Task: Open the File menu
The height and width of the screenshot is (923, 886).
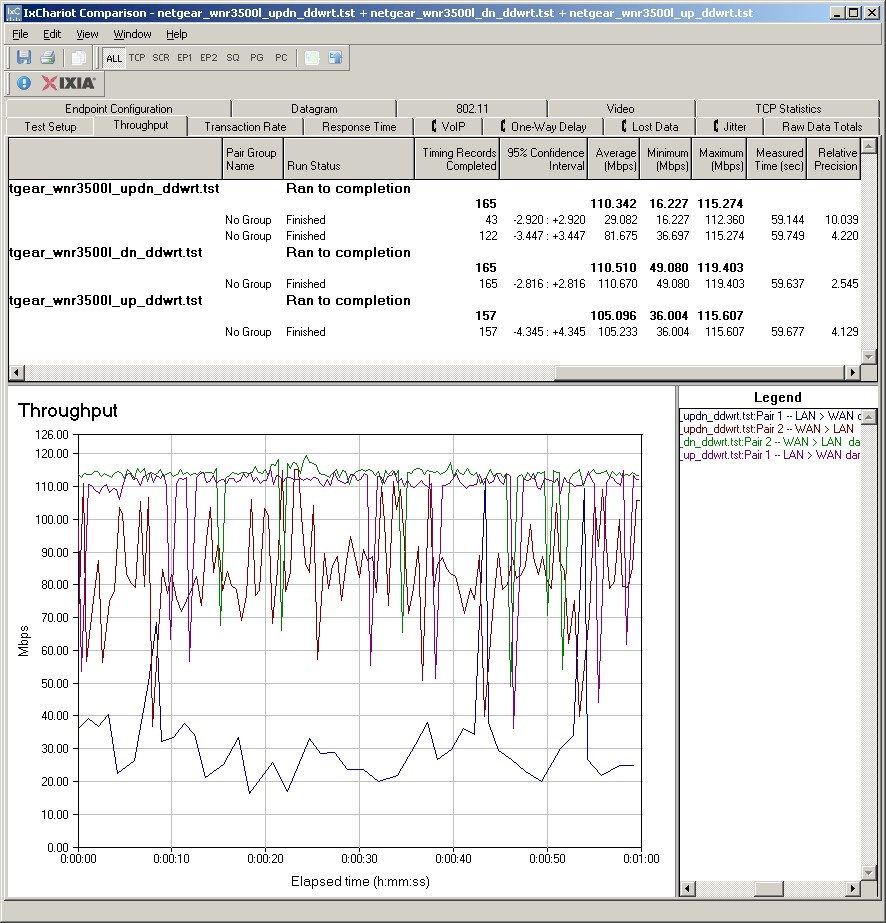Action: (20, 34)
